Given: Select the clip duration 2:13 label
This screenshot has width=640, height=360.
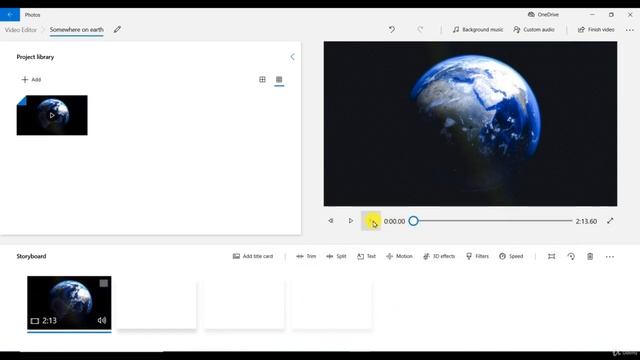Looking at the screenshot, I should click(49, 321).
